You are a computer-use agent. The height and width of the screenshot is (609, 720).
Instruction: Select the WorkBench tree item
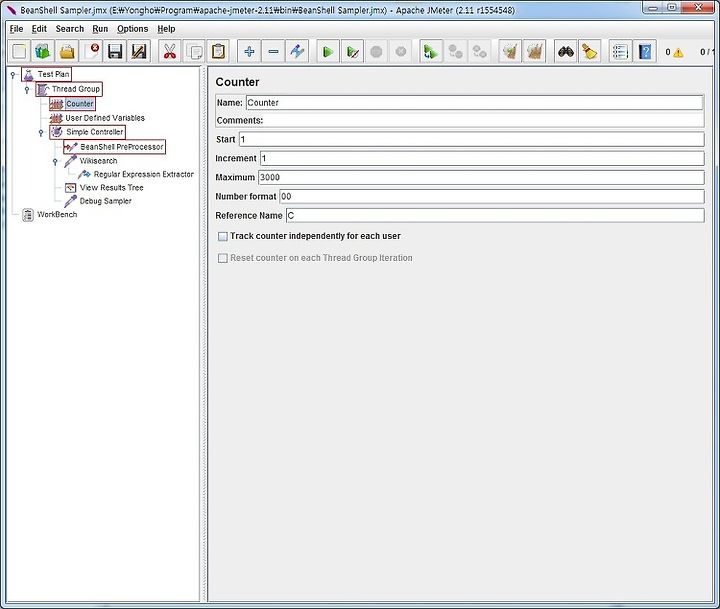[50, 214]
